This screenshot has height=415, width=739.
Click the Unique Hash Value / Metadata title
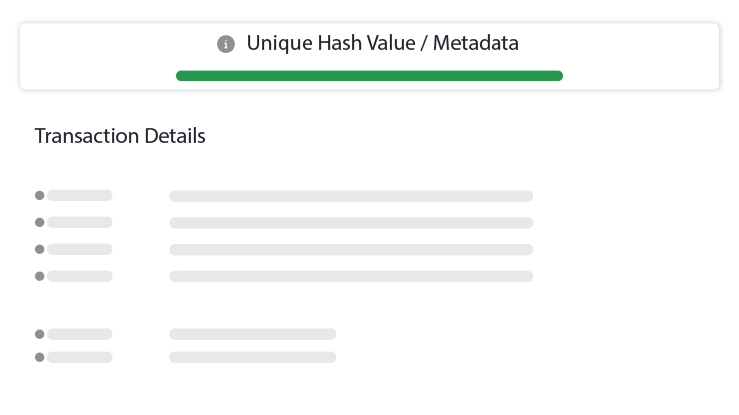382,44
